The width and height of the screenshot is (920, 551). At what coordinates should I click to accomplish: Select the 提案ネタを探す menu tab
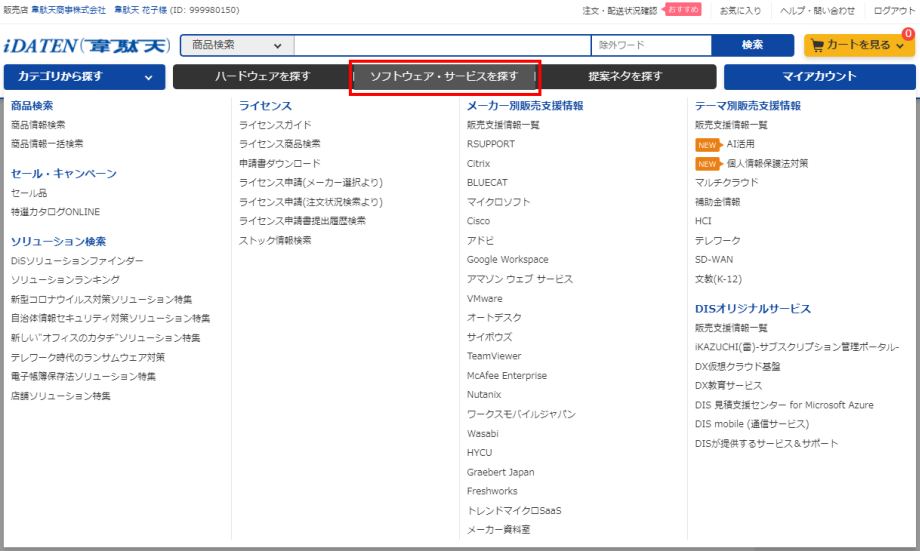pyautogui.click(x=625, y=77)
